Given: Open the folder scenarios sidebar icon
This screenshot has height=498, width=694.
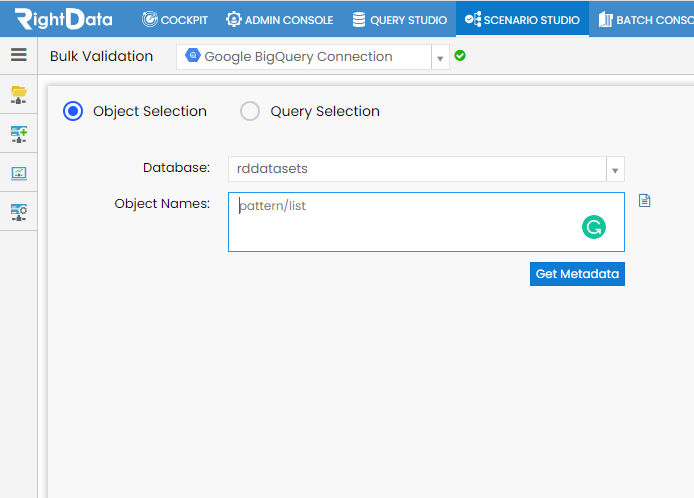Looking at the screenshot, I should point(19,95).
